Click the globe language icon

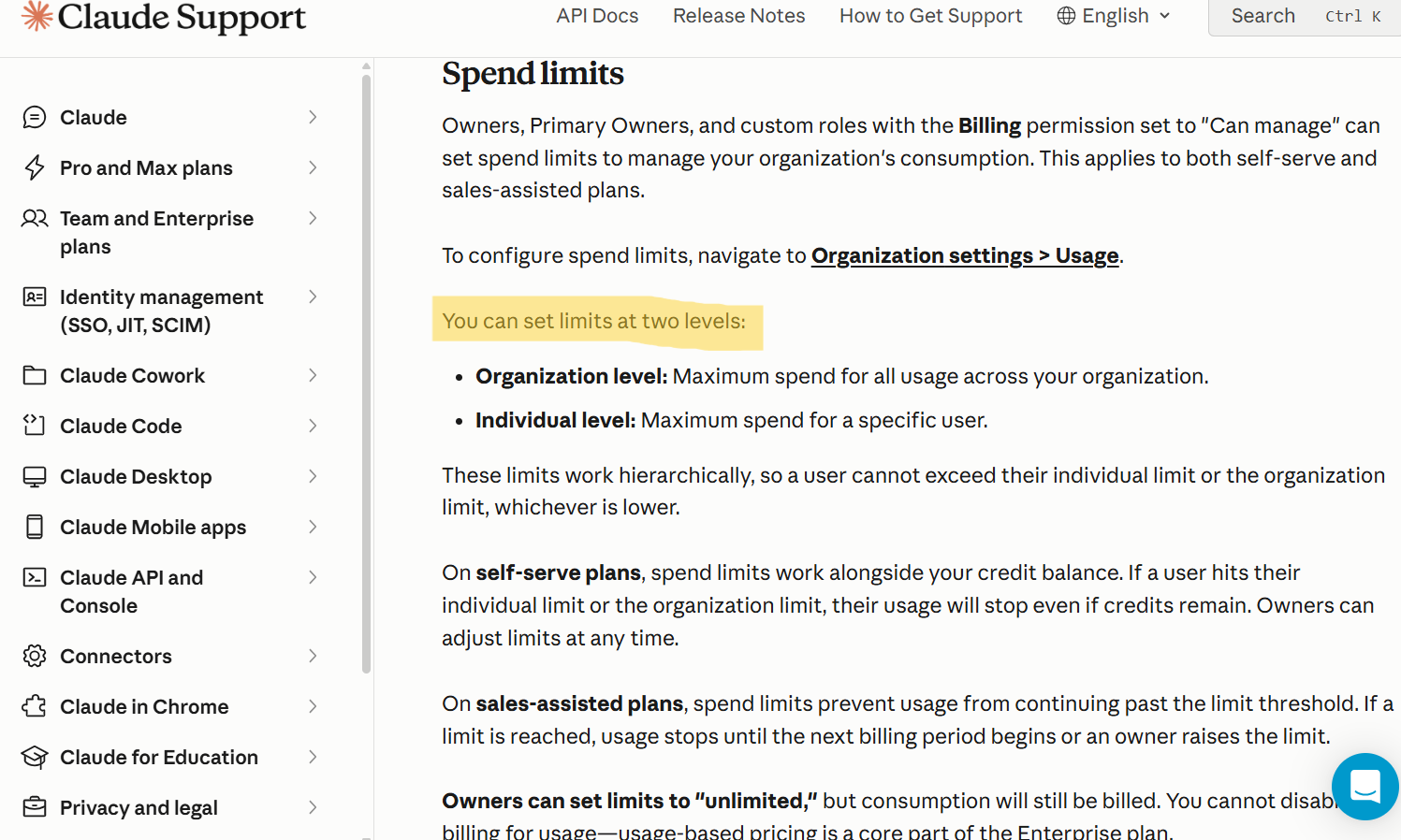pyautogui.click(x=1066, y=16)
